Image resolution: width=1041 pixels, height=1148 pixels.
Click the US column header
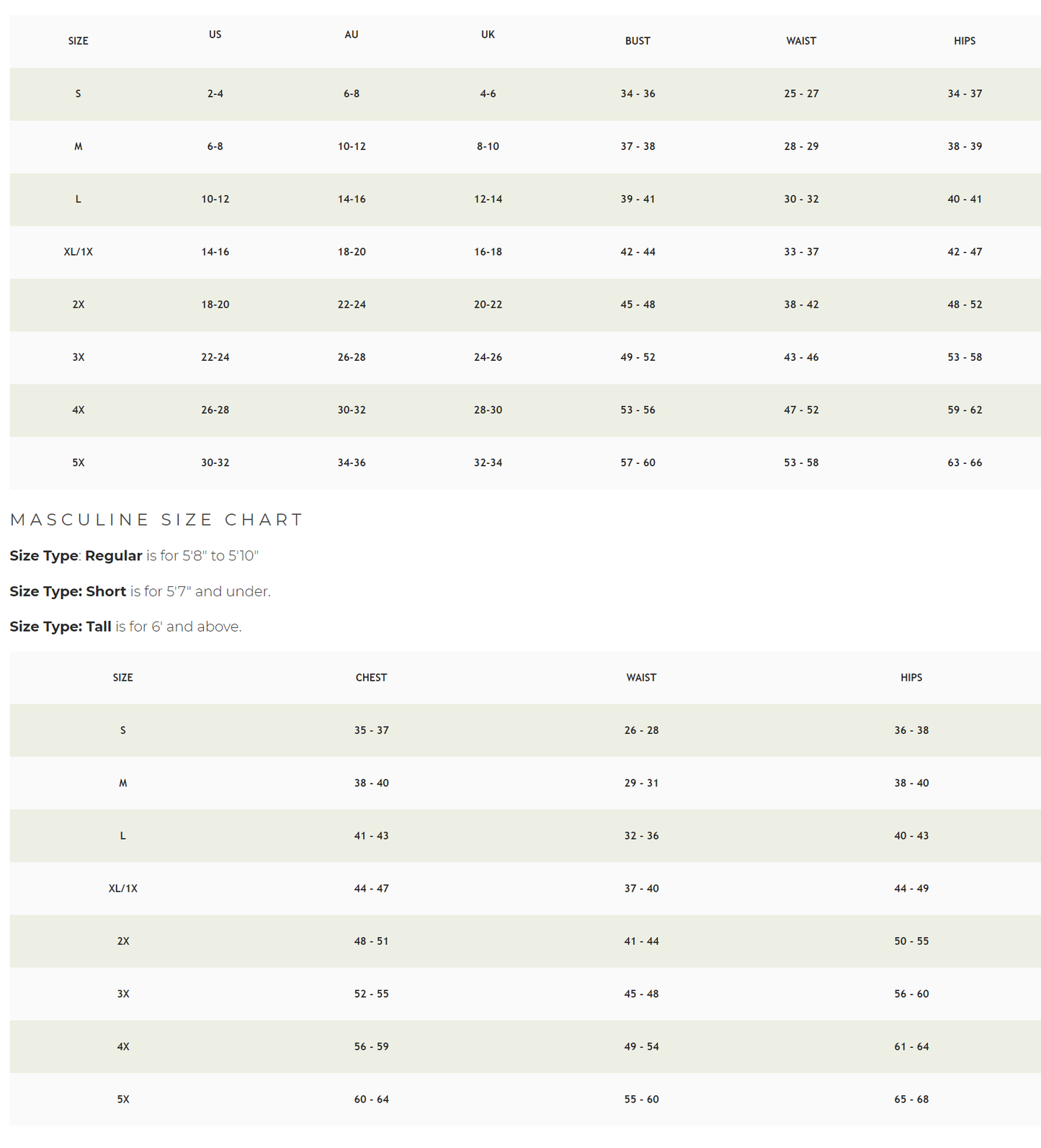coord(215,35)
